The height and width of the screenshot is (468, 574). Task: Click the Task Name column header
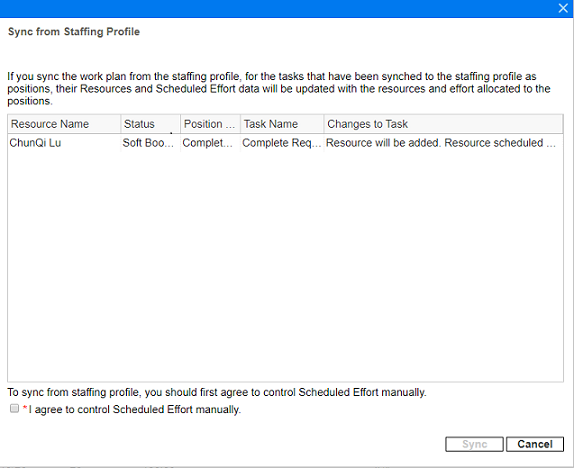pos(282,124)
